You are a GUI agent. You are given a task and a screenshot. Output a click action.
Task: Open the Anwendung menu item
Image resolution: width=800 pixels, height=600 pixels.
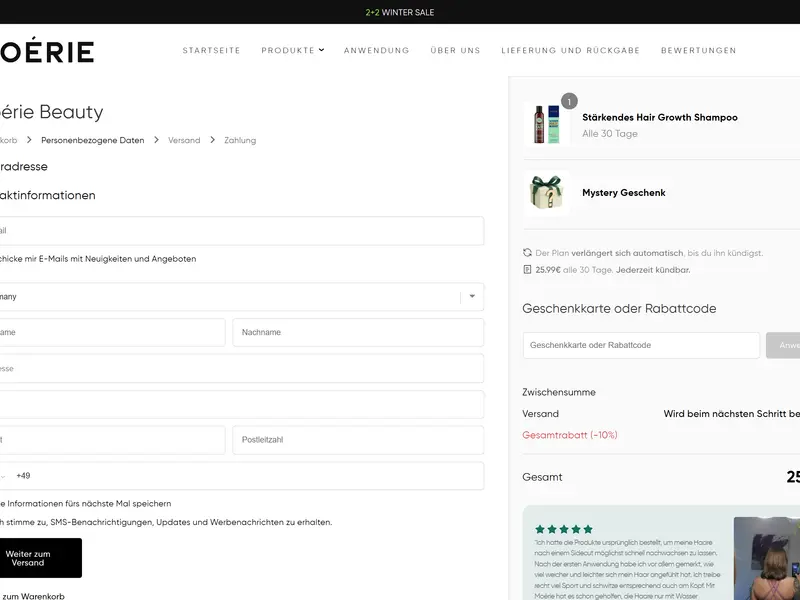click(x=376, y=50)
